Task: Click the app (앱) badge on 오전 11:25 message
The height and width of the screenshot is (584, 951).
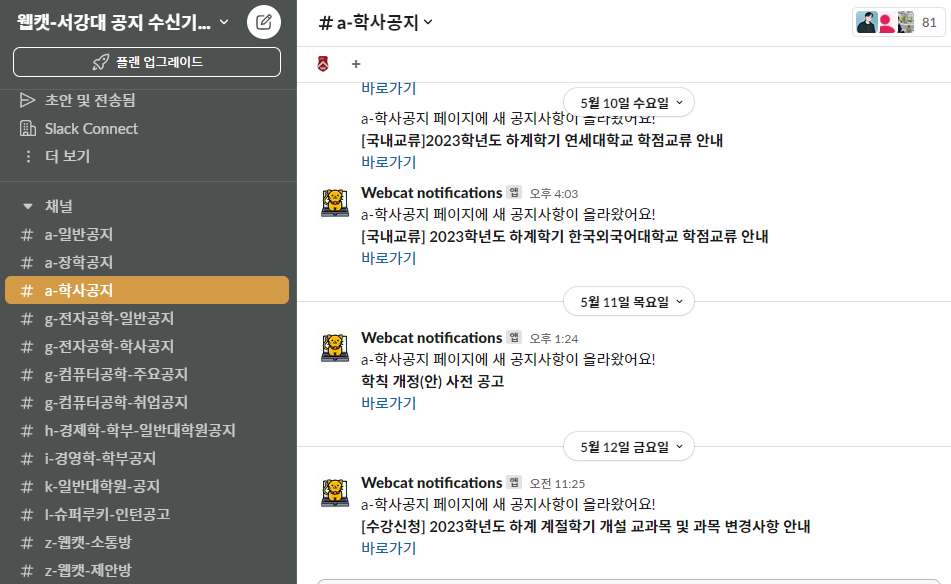Action: [x=514, y=482]
